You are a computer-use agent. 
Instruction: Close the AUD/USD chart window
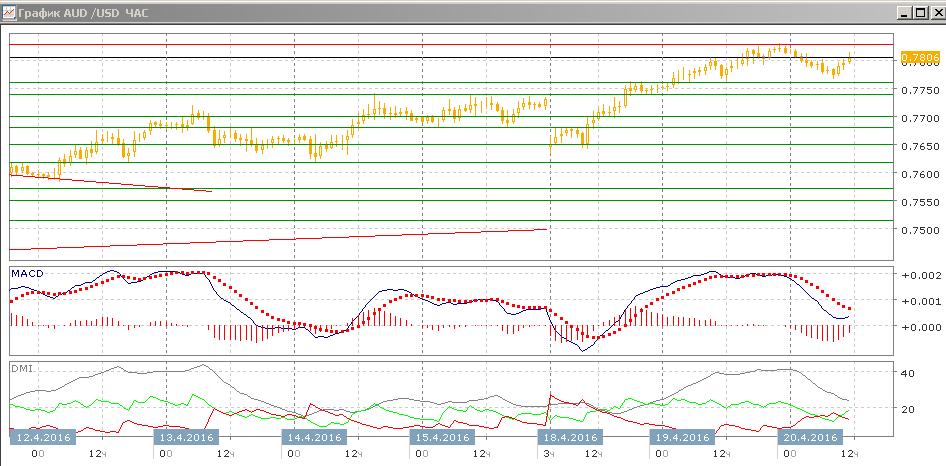tap(936, 12)
